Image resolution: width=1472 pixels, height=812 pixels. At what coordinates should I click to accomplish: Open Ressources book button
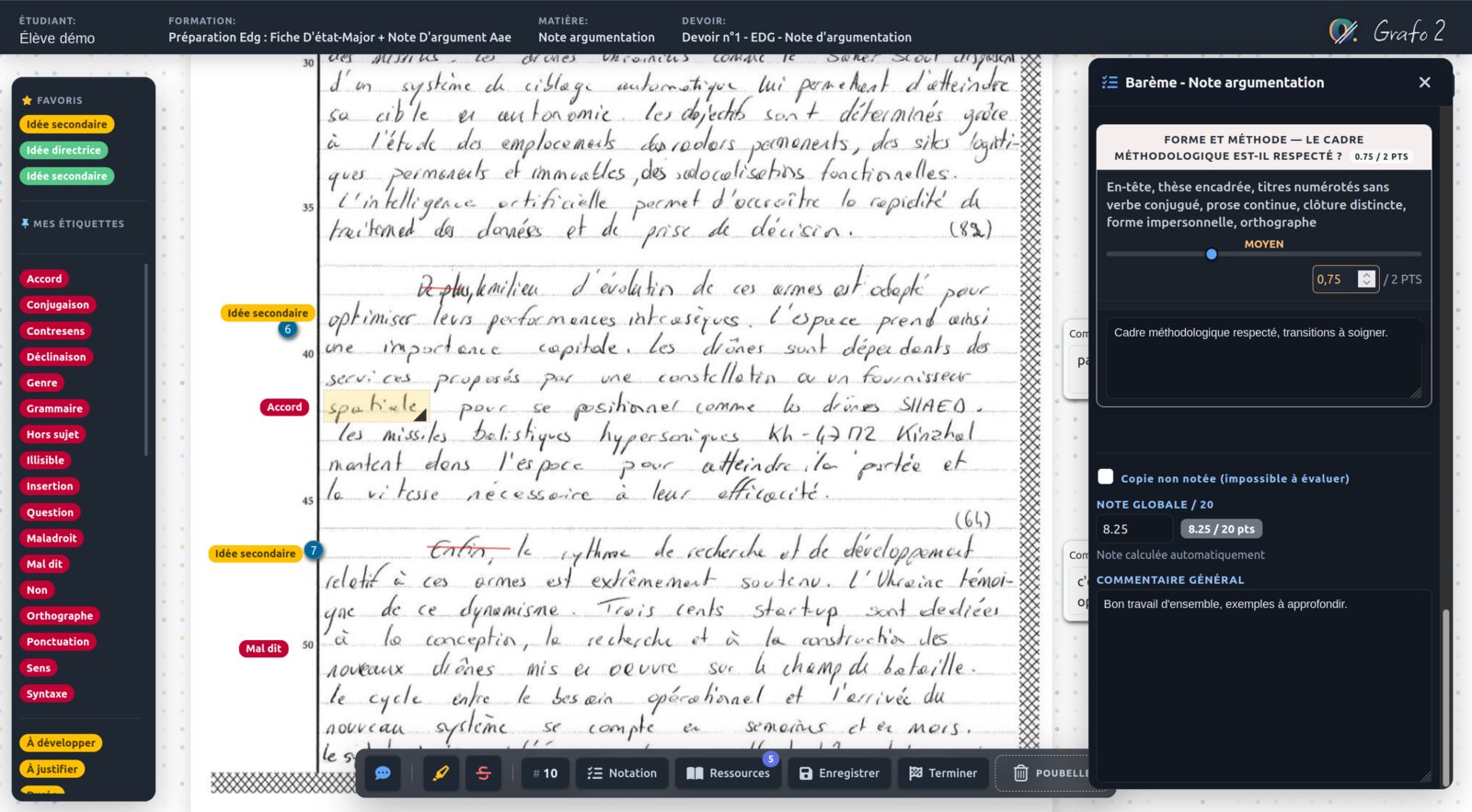(728, 773)
